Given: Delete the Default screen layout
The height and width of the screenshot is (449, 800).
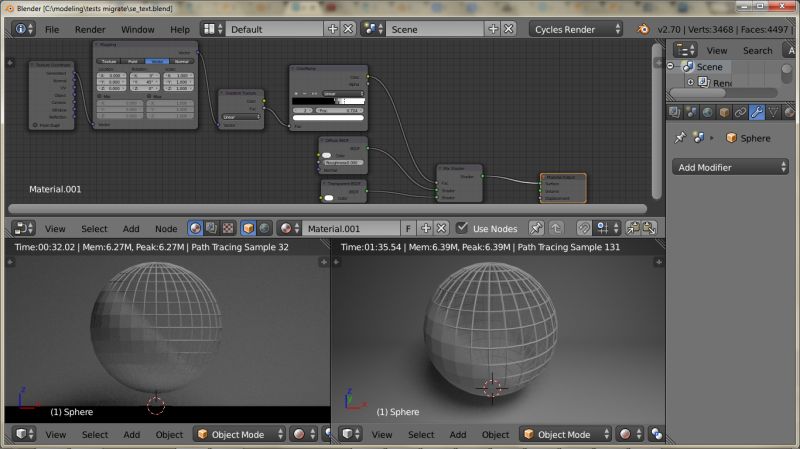Looking at the screenshot, I should click(348, 29).
